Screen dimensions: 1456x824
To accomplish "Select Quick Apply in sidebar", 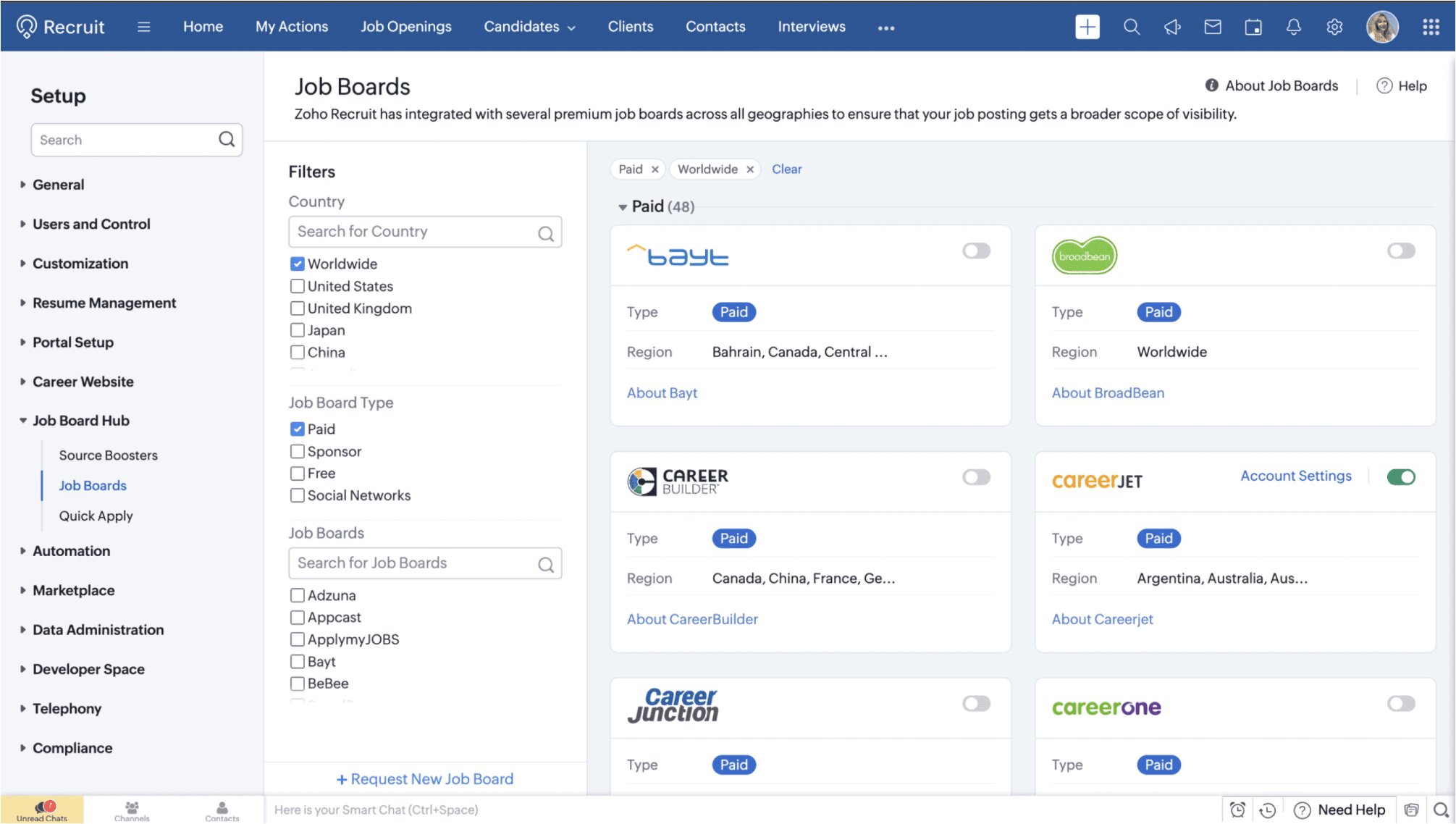I will 96,516.
